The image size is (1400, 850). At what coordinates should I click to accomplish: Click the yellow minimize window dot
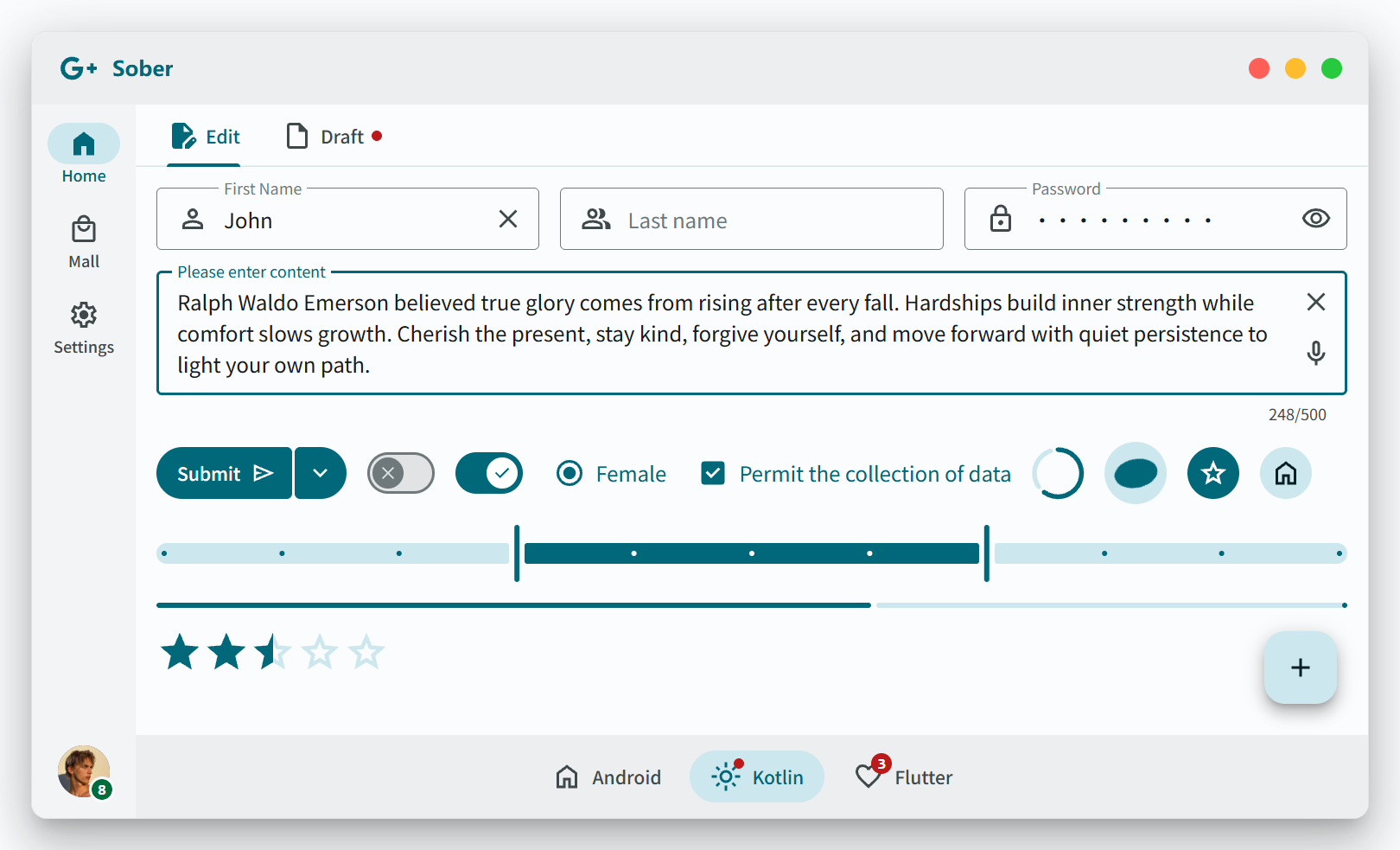click(1295, 68)
